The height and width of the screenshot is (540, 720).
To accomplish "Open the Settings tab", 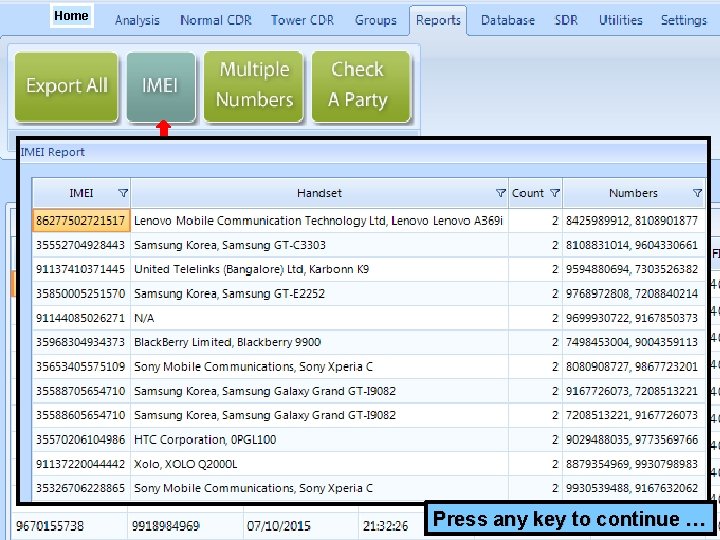I will coord(684,21).
